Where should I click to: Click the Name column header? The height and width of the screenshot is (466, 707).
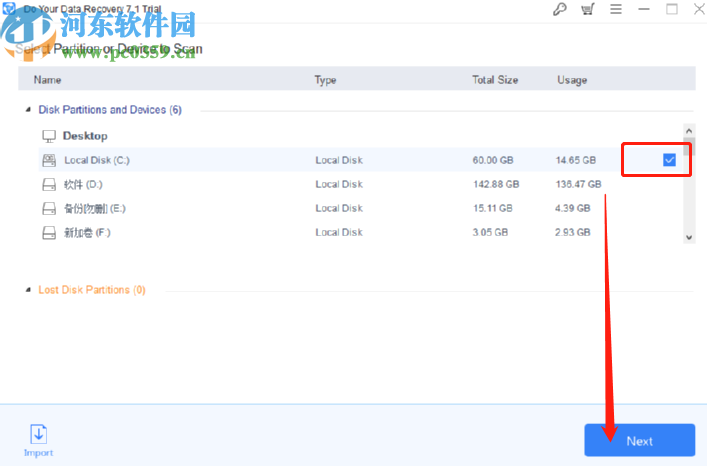(47, 80)
